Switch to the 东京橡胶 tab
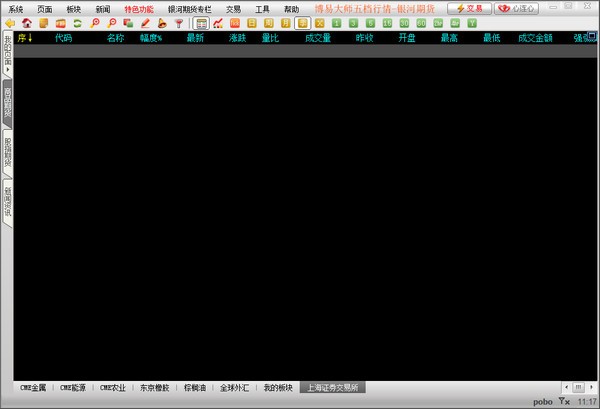Image resolution: width=600 pixels, height=409 pixels. [x=154, y=388]
